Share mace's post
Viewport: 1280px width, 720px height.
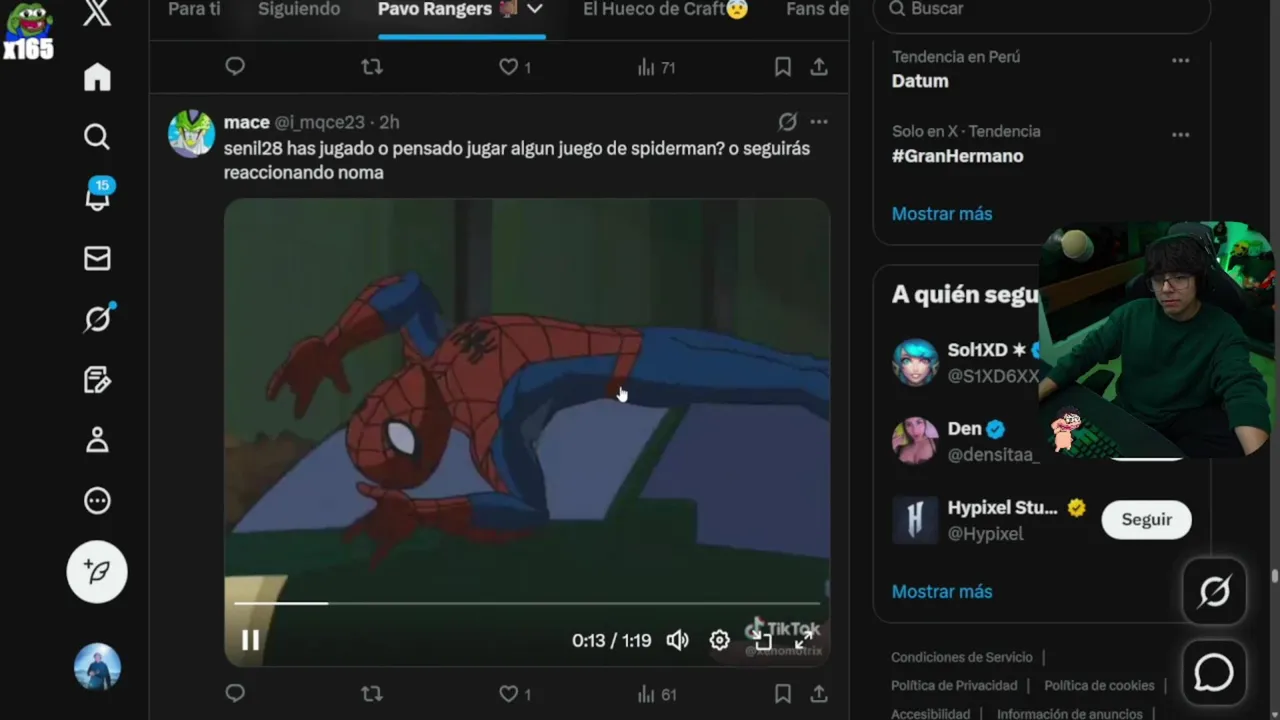pos(819,693)
